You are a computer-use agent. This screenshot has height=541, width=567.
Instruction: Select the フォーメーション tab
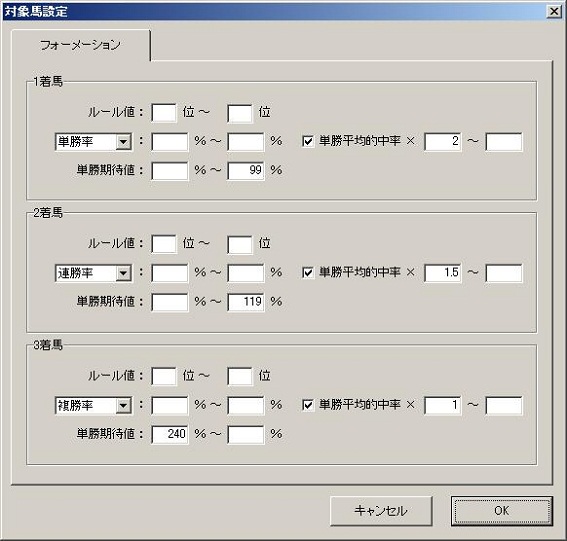pos(80,45)
